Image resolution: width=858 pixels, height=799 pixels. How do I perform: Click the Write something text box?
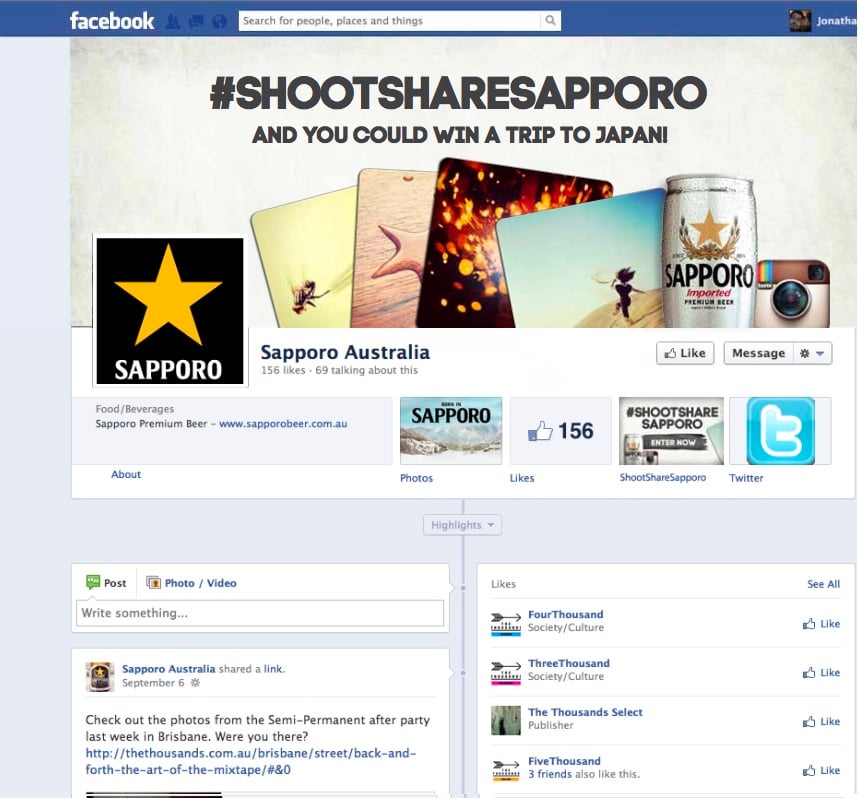(x=260, y=613)
